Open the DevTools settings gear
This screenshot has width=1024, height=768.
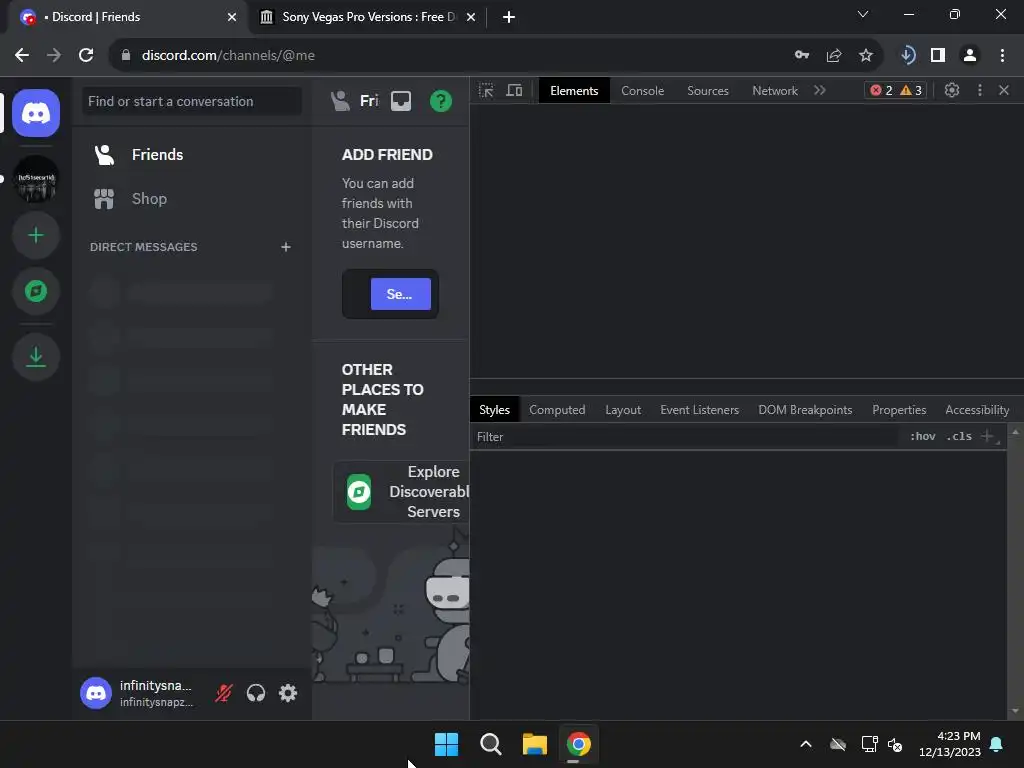click(x=952, y=91)
